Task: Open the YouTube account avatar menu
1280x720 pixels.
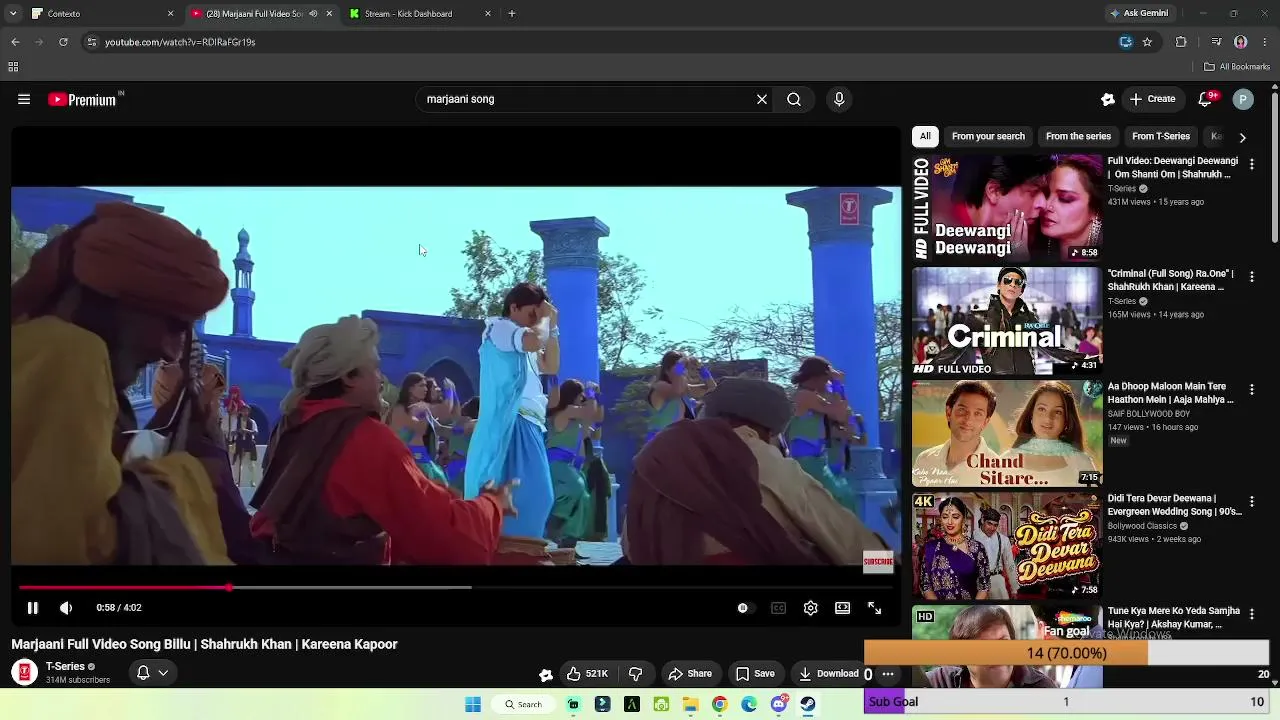Action: pos(1243,99)
